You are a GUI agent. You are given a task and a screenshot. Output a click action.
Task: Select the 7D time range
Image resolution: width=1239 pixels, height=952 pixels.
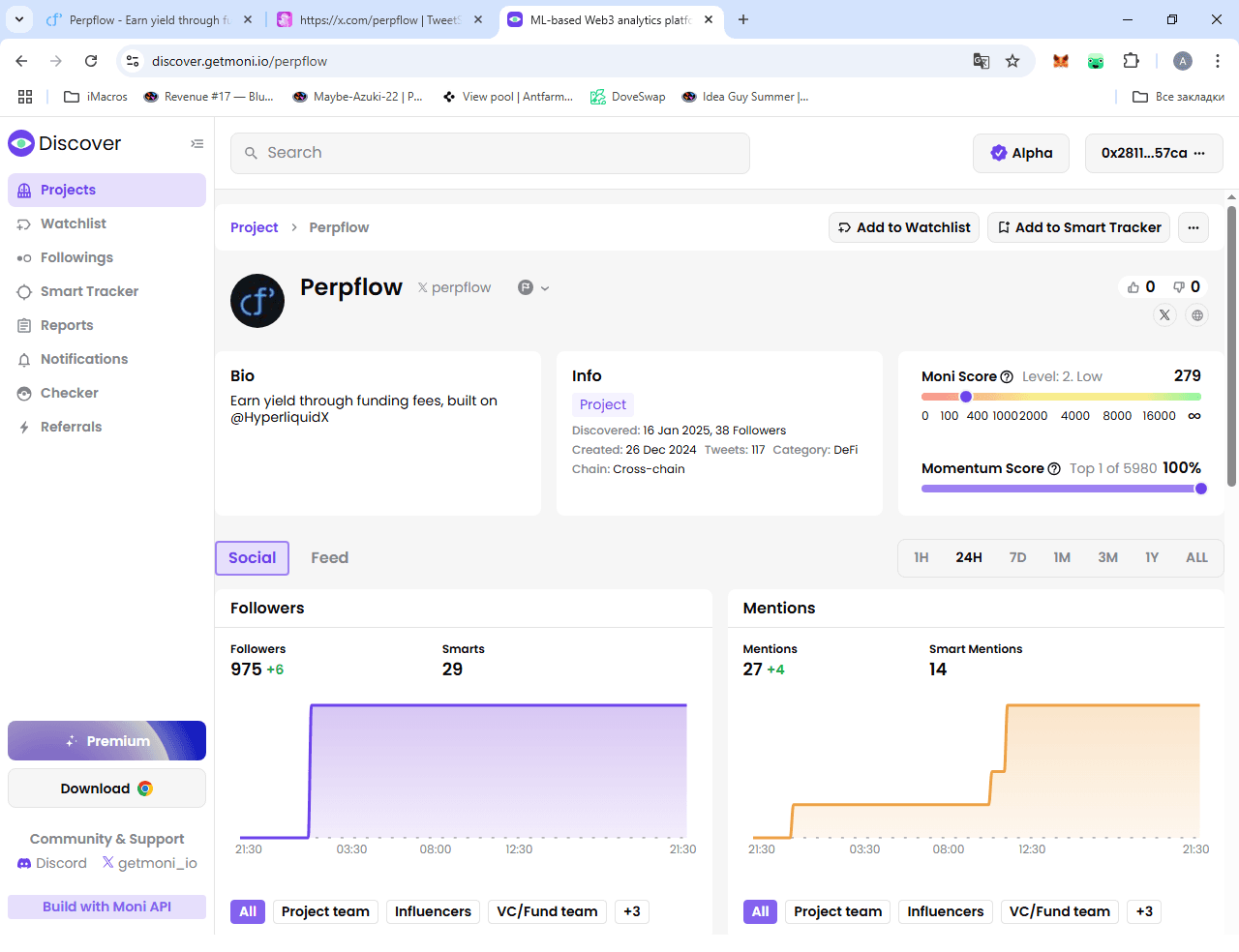click(x=1017, y=557)
